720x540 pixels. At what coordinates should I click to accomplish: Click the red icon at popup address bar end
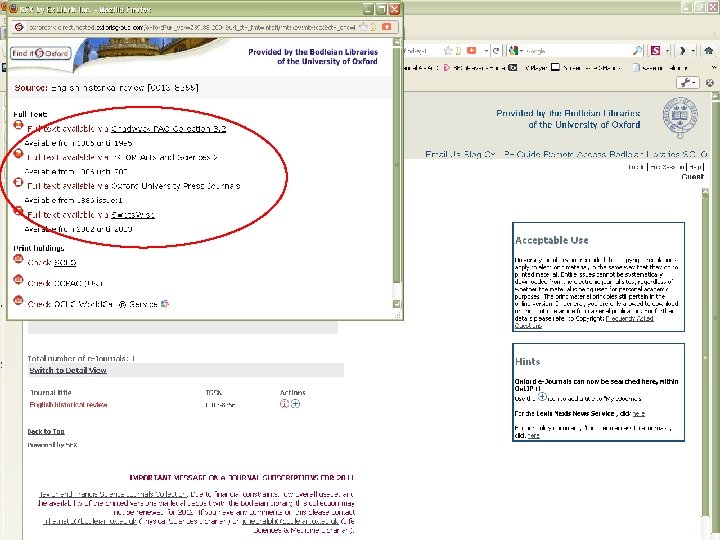387,27
